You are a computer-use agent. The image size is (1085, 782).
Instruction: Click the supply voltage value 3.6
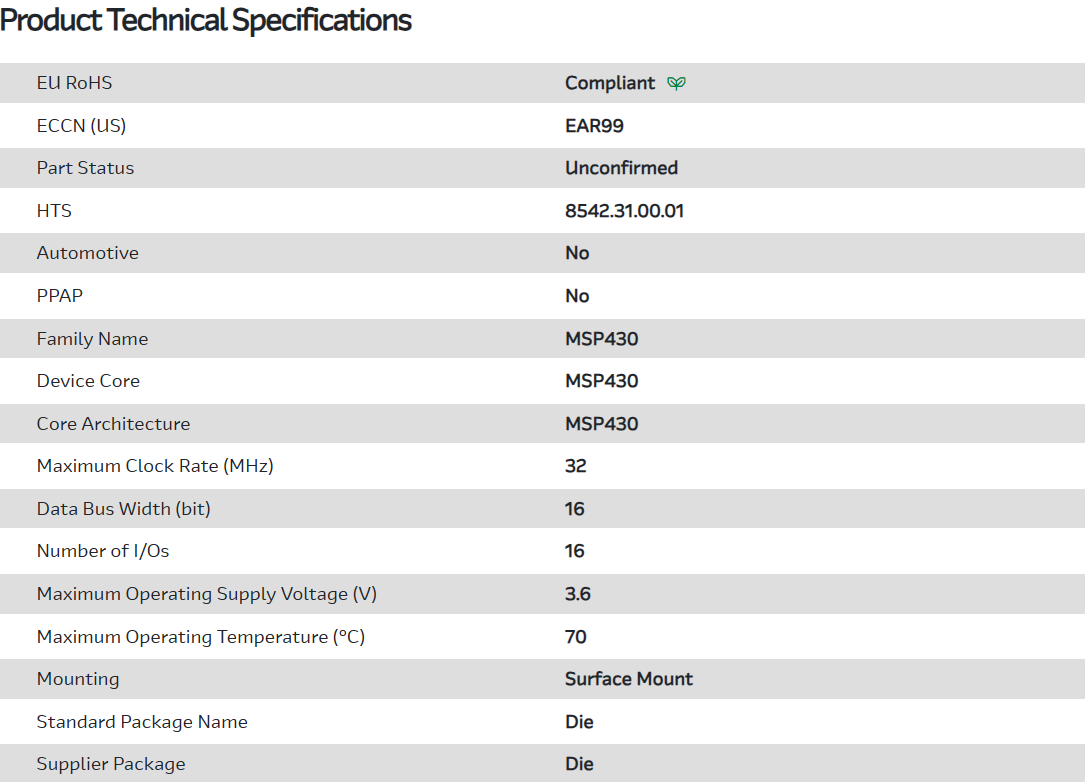pos(577,594)
